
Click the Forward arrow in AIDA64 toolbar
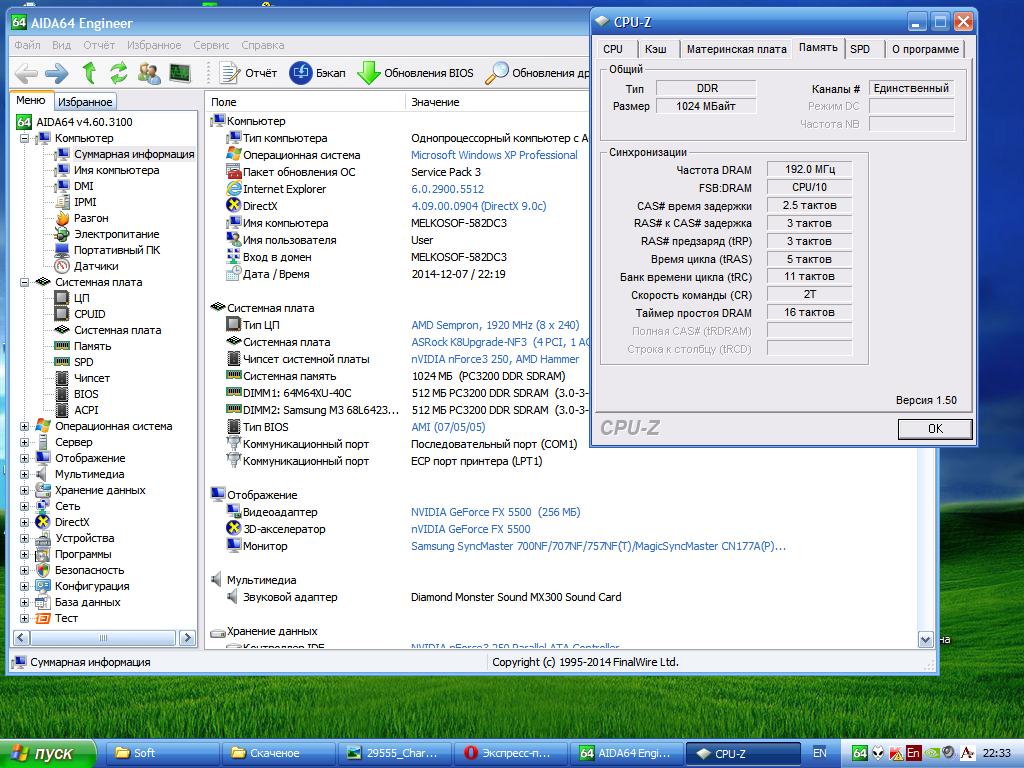point(57,72)
